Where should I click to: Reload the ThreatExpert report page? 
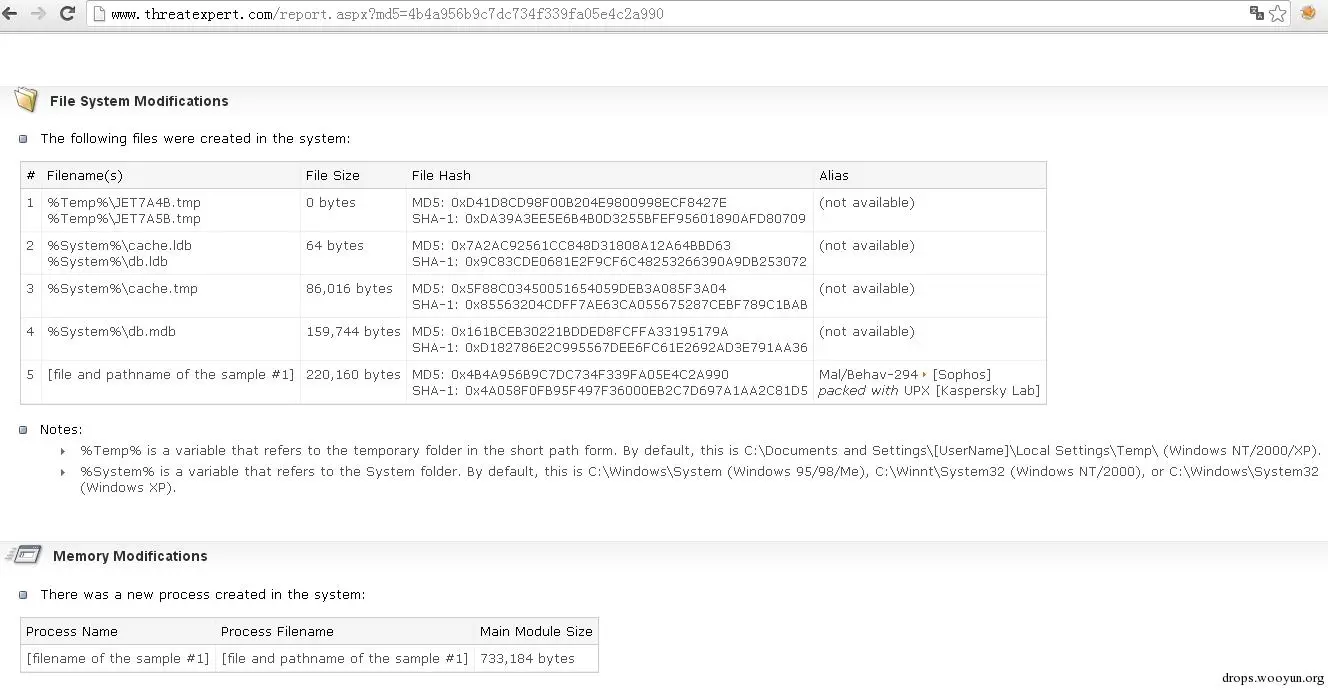click(67, 14)
